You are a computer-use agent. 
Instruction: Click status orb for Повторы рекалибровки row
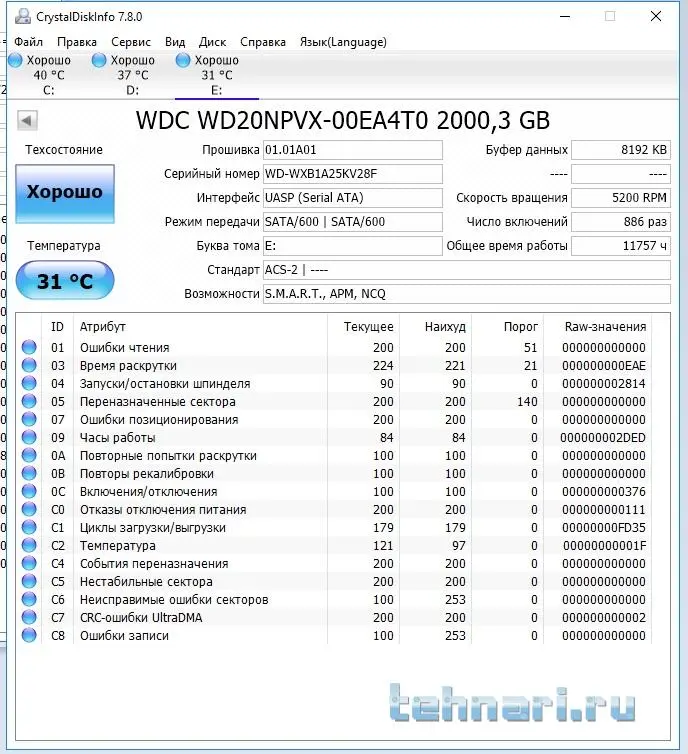click(29, 473)
